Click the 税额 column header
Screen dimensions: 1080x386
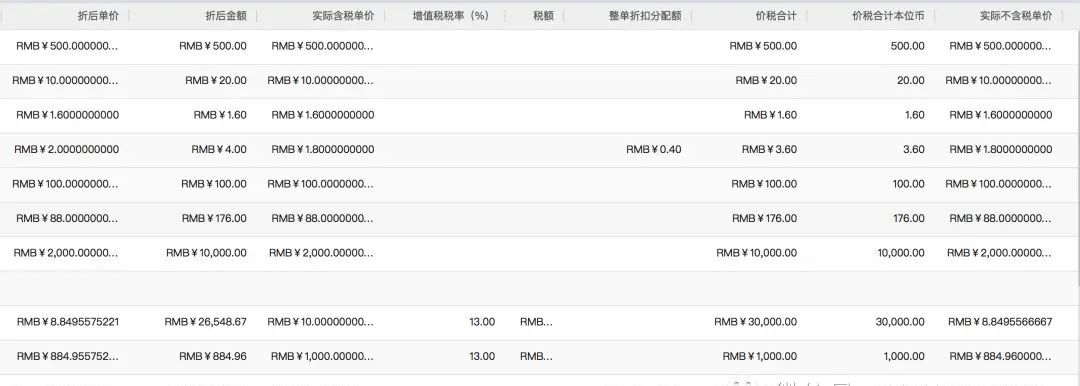pyautogui.click(x=543, y=16)
